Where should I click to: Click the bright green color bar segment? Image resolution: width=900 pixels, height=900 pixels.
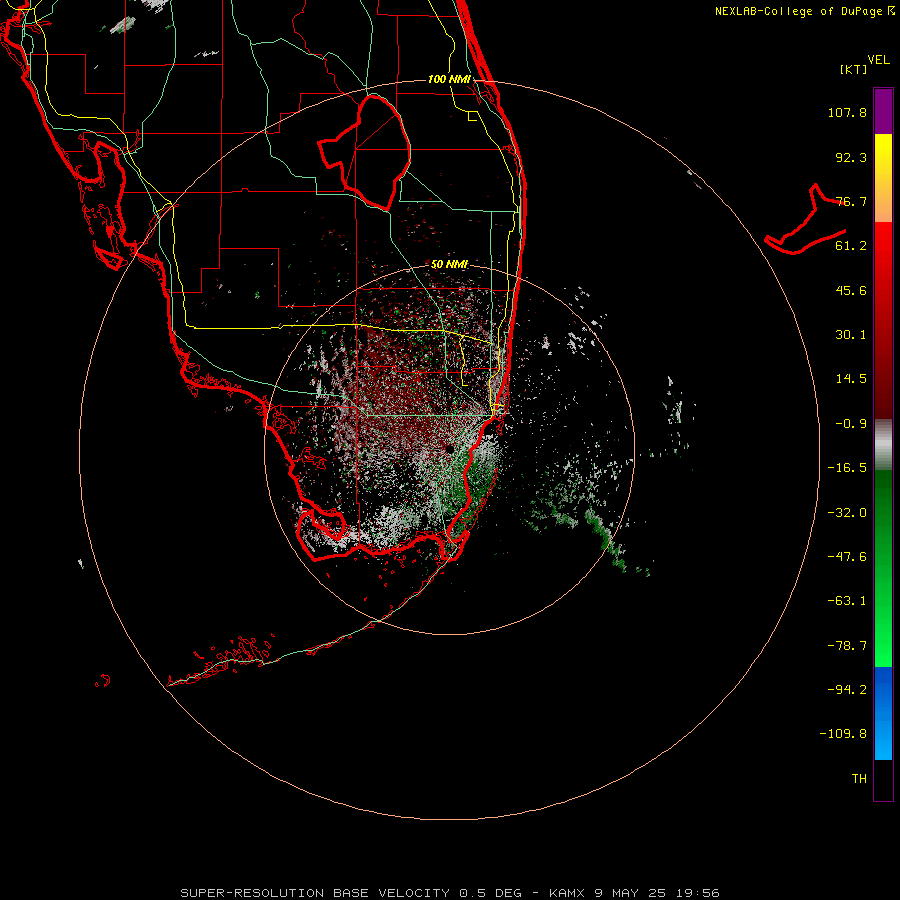(x=883, y=568)
